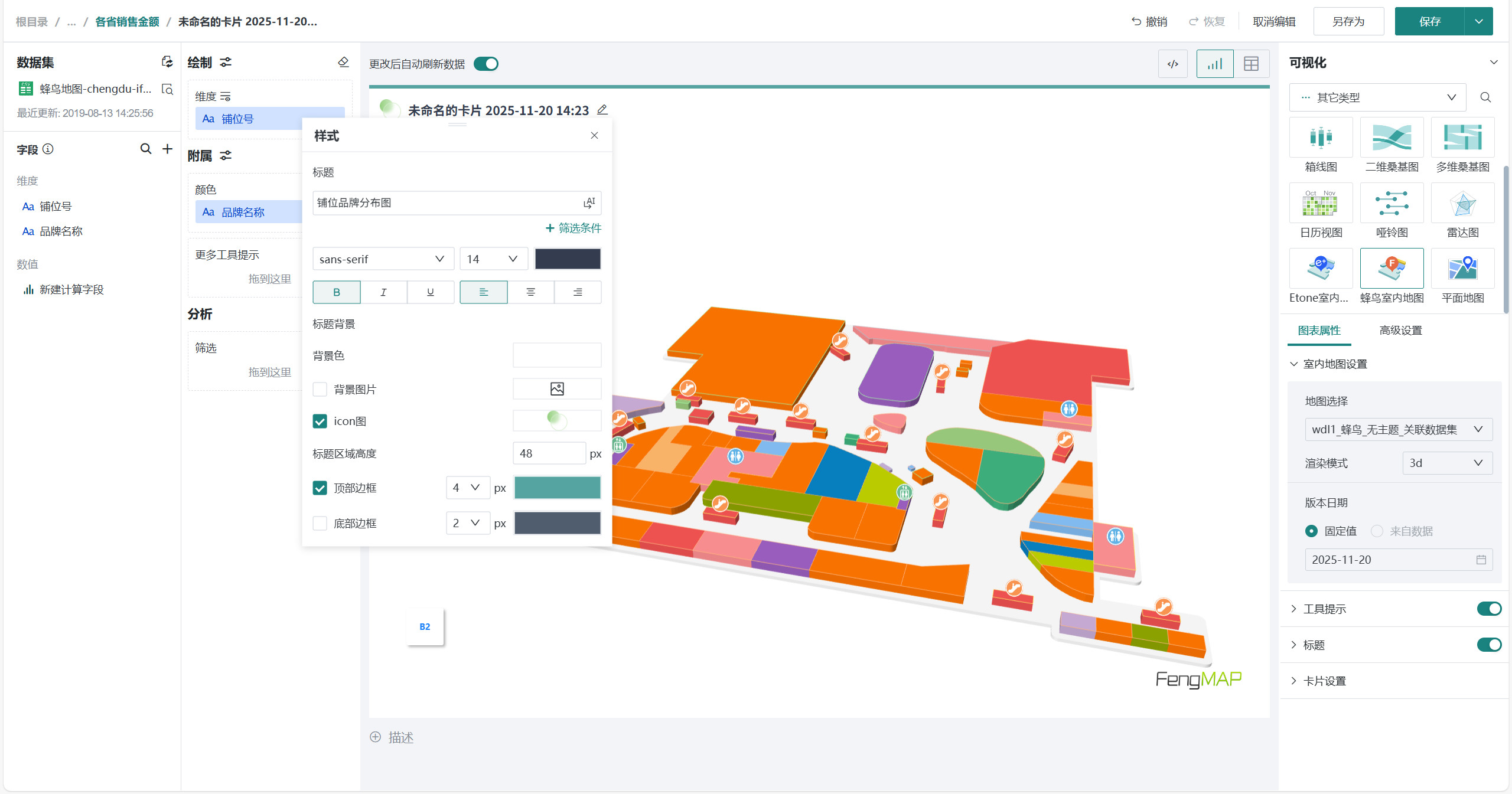The width and height of the screenshot is (1512, 794).
Task: Toggle 更改后自动刷新数据 switch
Action: 486,64
